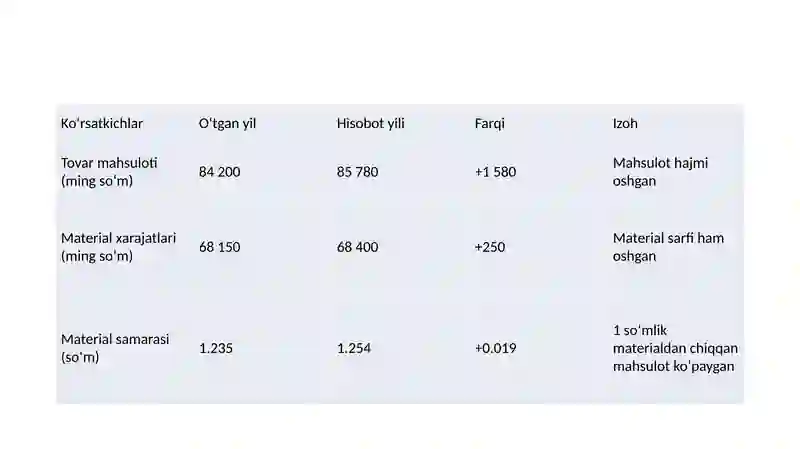Select the difference +1 580

coord(495,172)
